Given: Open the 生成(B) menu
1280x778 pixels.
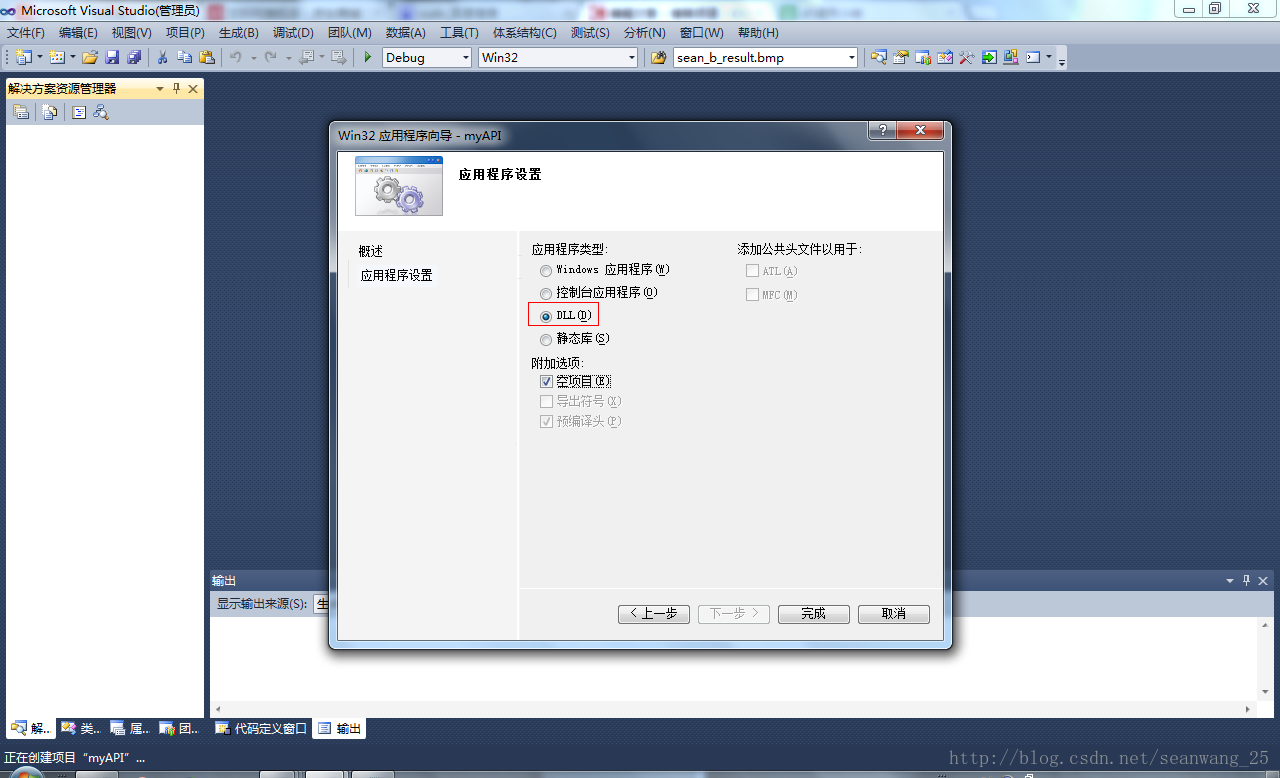Looking at the screenshot, I should [x=238, y=33].
